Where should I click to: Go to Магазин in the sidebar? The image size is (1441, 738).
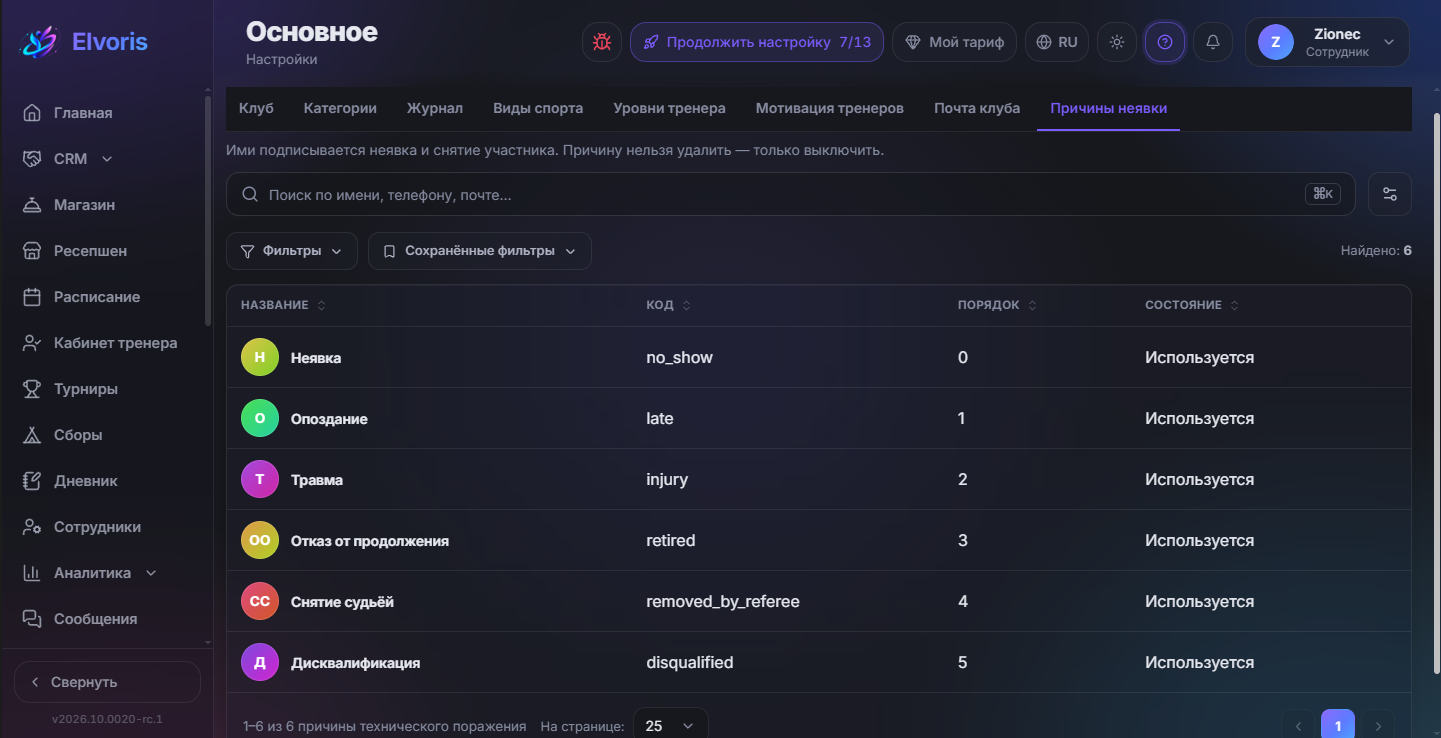[84, 205]
